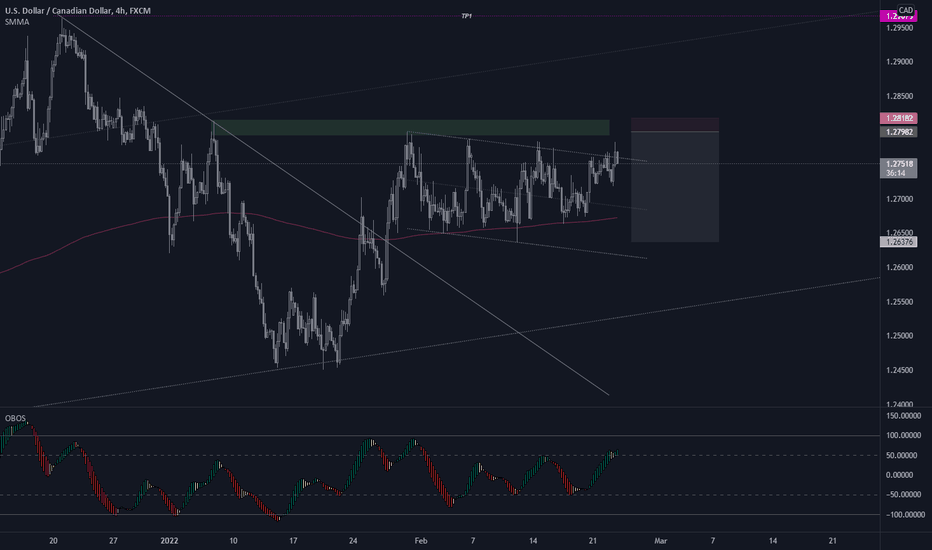Click the 1.25000 price scale value
This screenshot has width=932, height=550.
tap(899, 336)
